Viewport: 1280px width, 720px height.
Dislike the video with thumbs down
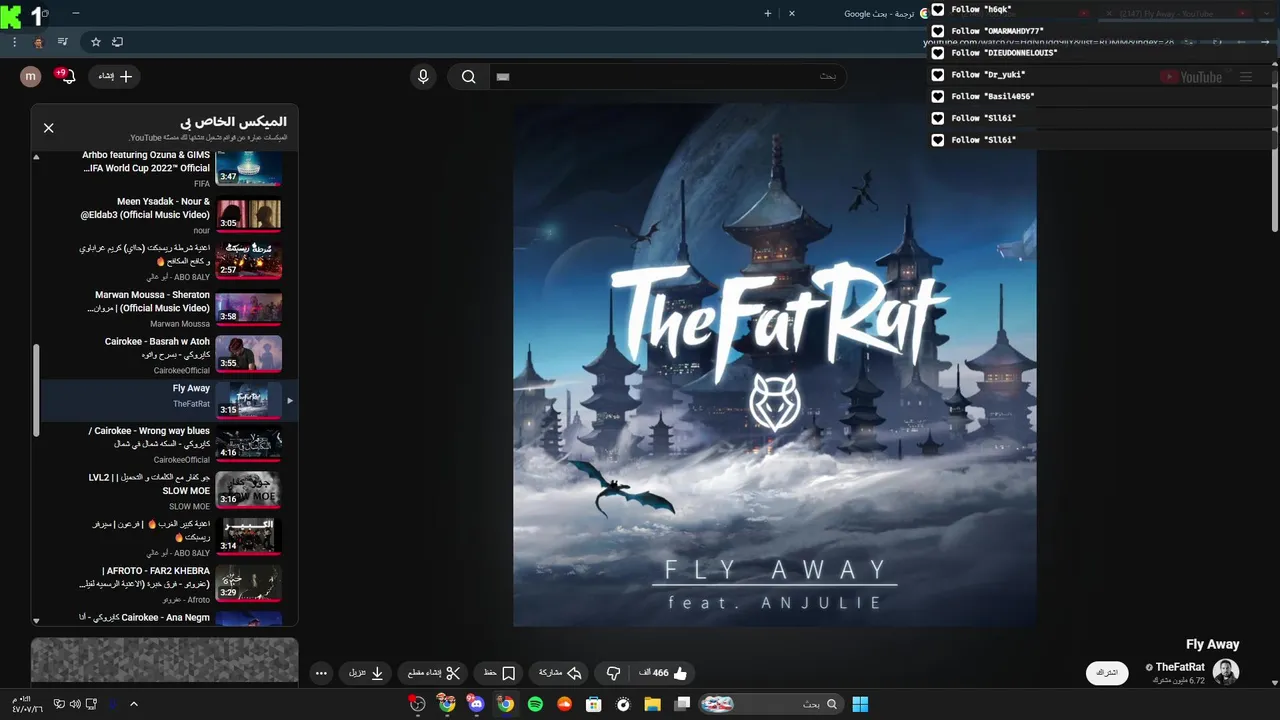point(614,673)
